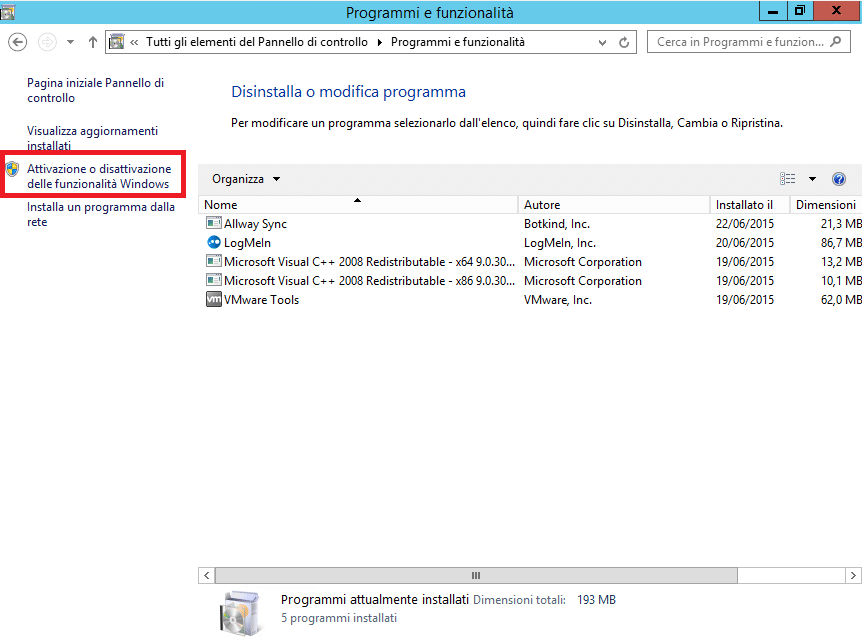Click the installed programs CD box icon

tap(240, 612)
